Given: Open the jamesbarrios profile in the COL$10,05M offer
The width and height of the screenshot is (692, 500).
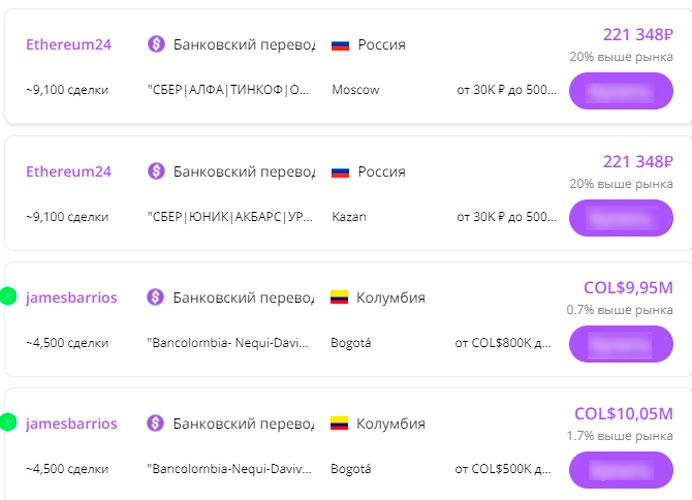Looking at the screenshot, I should click(71, 423).
